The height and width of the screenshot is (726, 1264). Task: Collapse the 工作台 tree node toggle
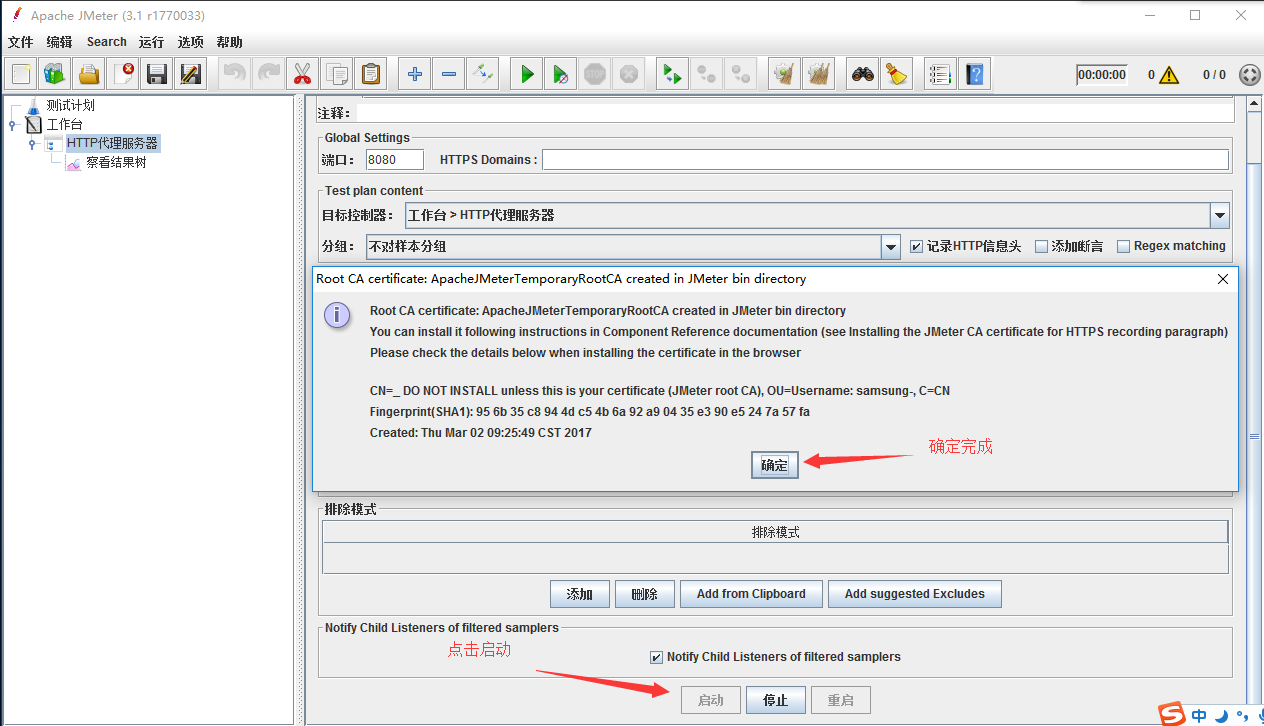(x=12, y=125)
